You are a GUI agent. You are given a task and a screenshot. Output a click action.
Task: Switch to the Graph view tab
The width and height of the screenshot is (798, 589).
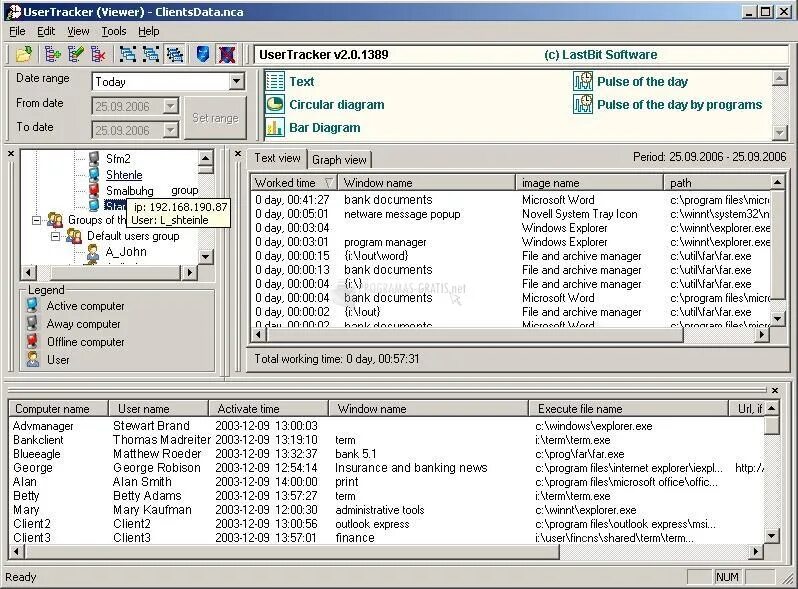[x=339, y=160]
